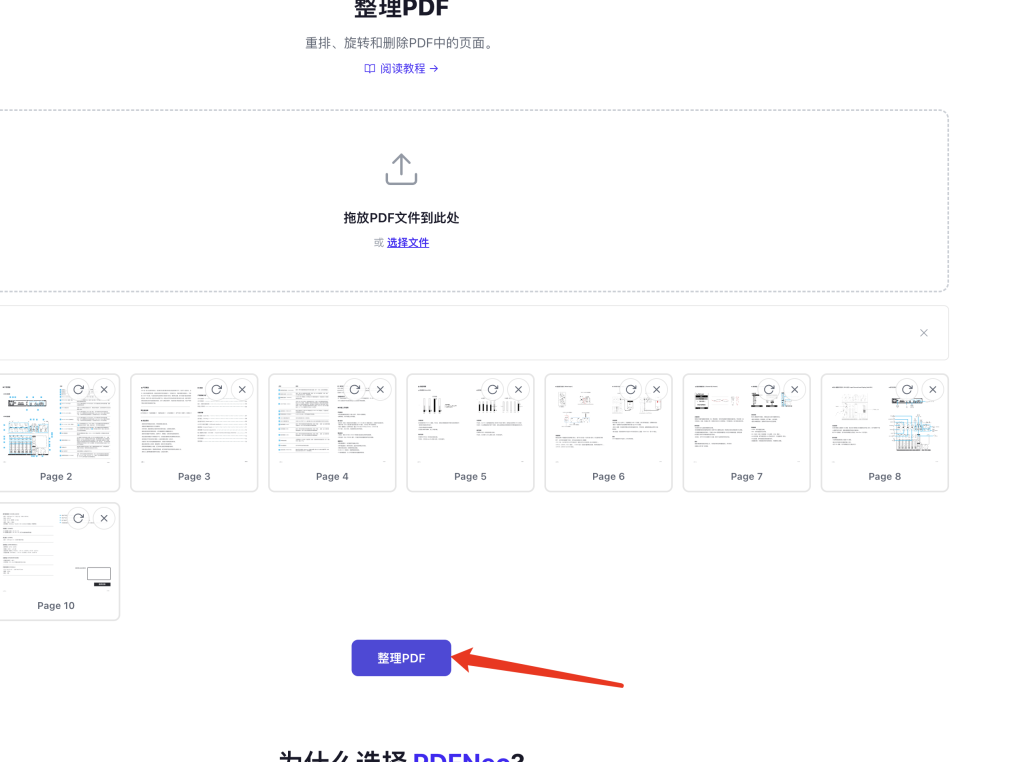
Task: Select the Page 7 thumbnail preview
Action: tap(746, 433)
